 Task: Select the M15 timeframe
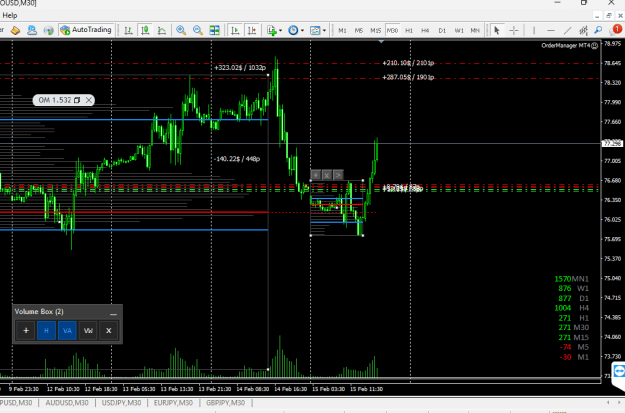(375, 30)
